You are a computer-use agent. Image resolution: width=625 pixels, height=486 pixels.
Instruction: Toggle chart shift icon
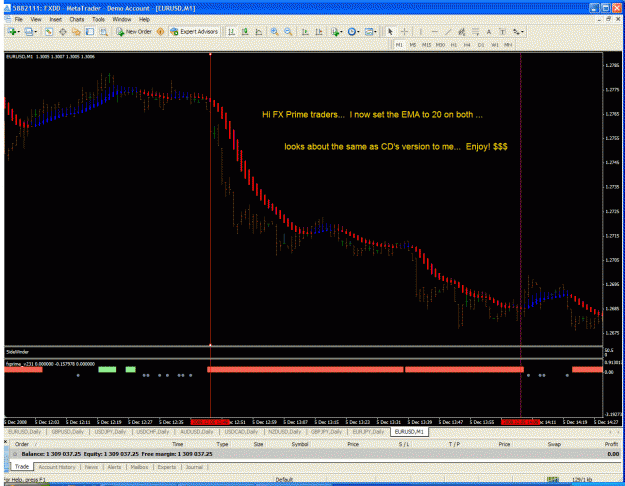point(318,31)
